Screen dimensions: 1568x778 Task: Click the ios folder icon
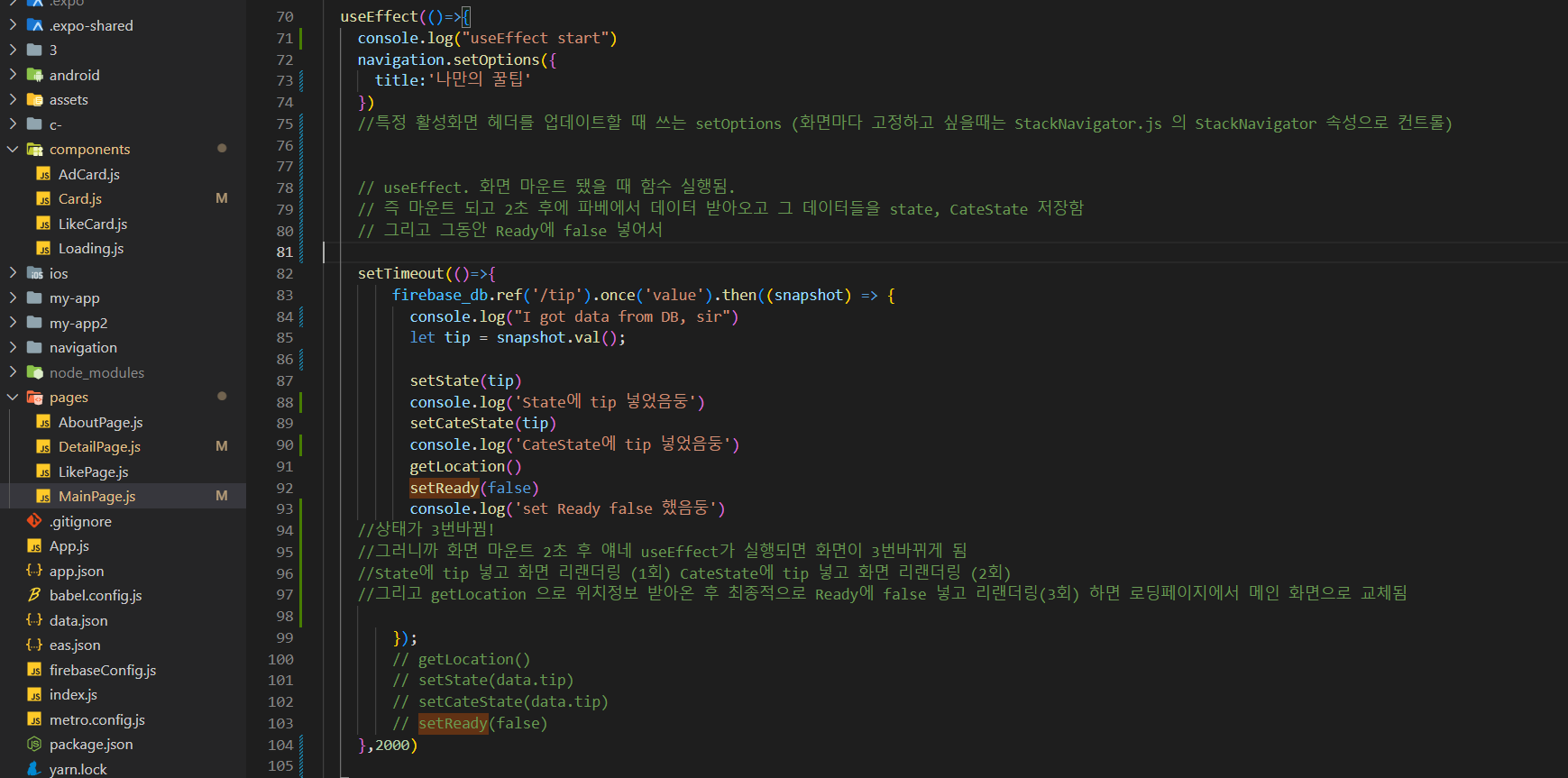coord(35,273)
